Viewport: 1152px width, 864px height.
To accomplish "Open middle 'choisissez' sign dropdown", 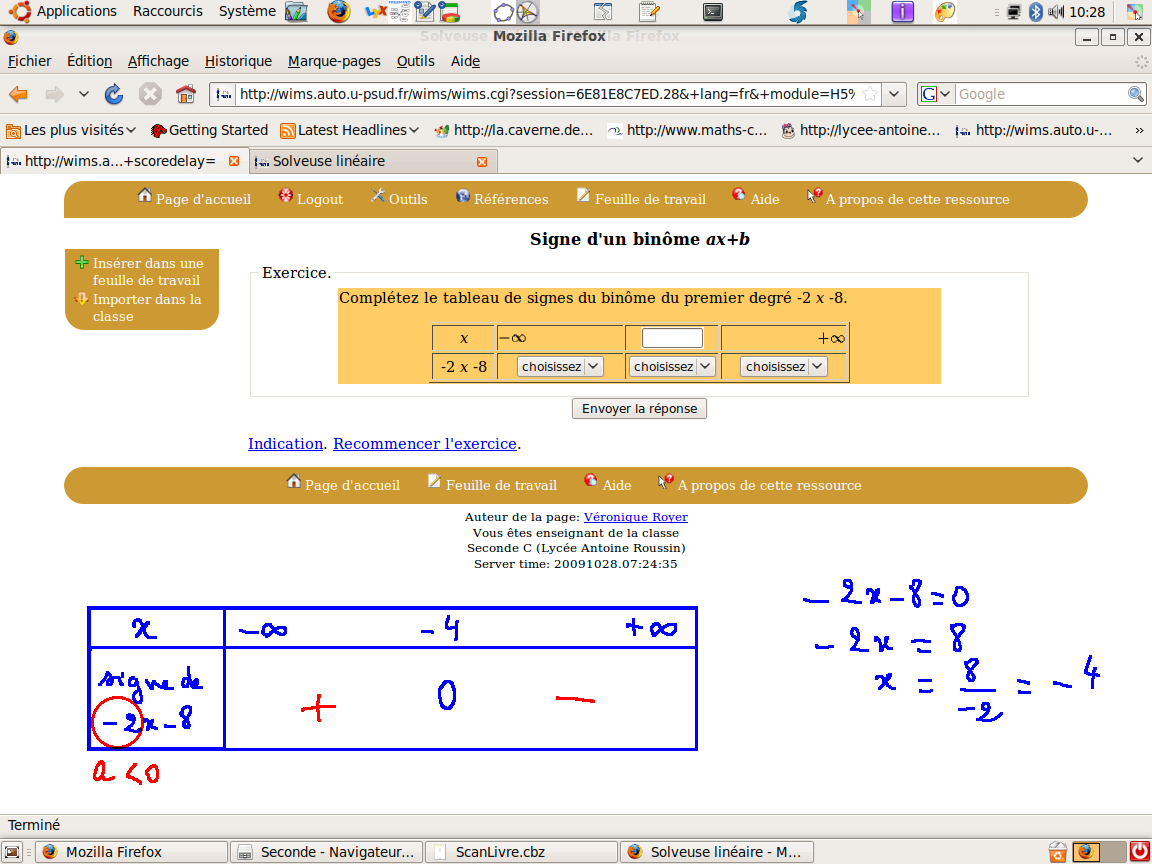I will (x=672, y=367).
